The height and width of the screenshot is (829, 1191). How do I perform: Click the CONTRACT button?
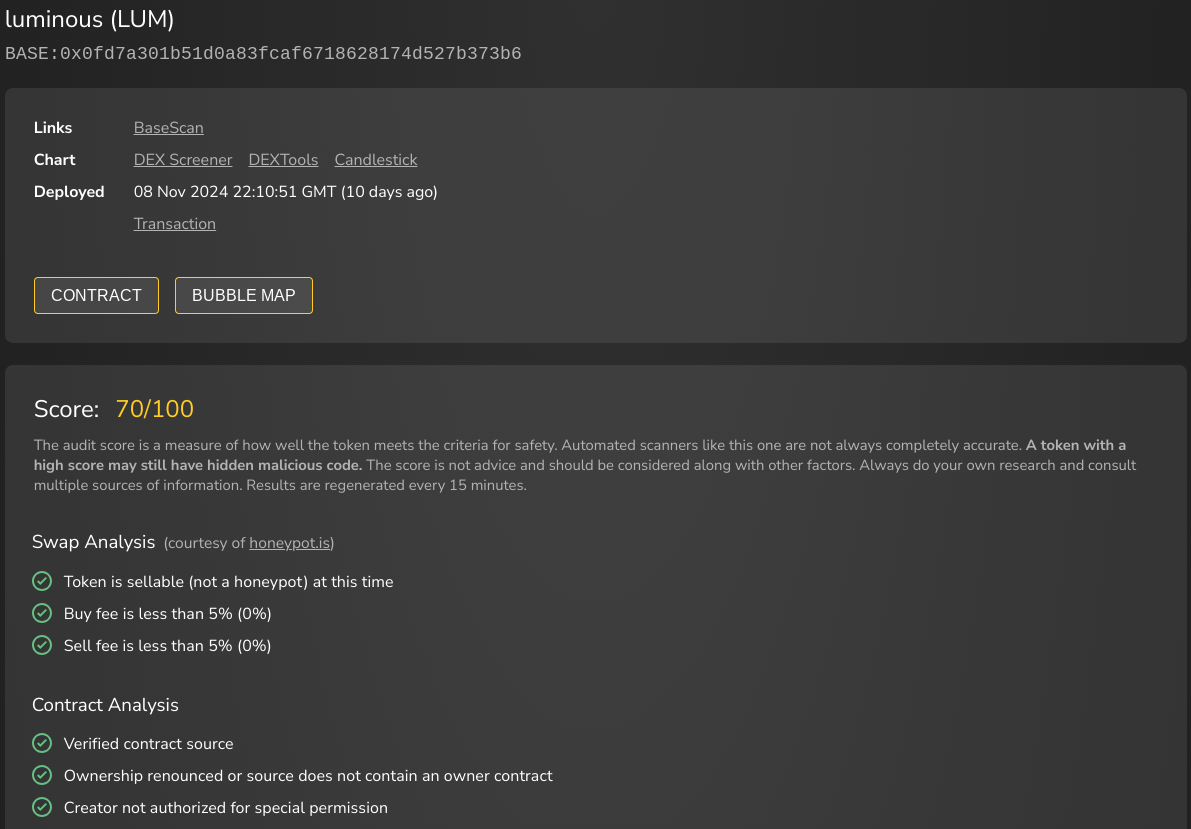[96, 296]
